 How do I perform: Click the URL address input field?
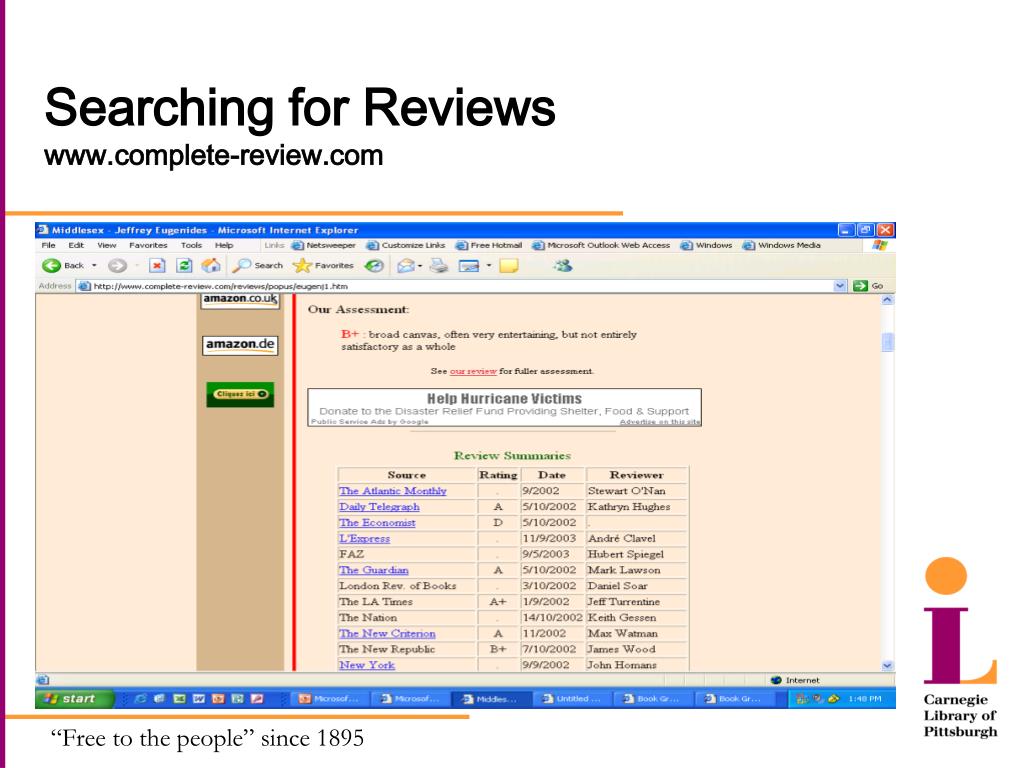[x=462, y=286]
